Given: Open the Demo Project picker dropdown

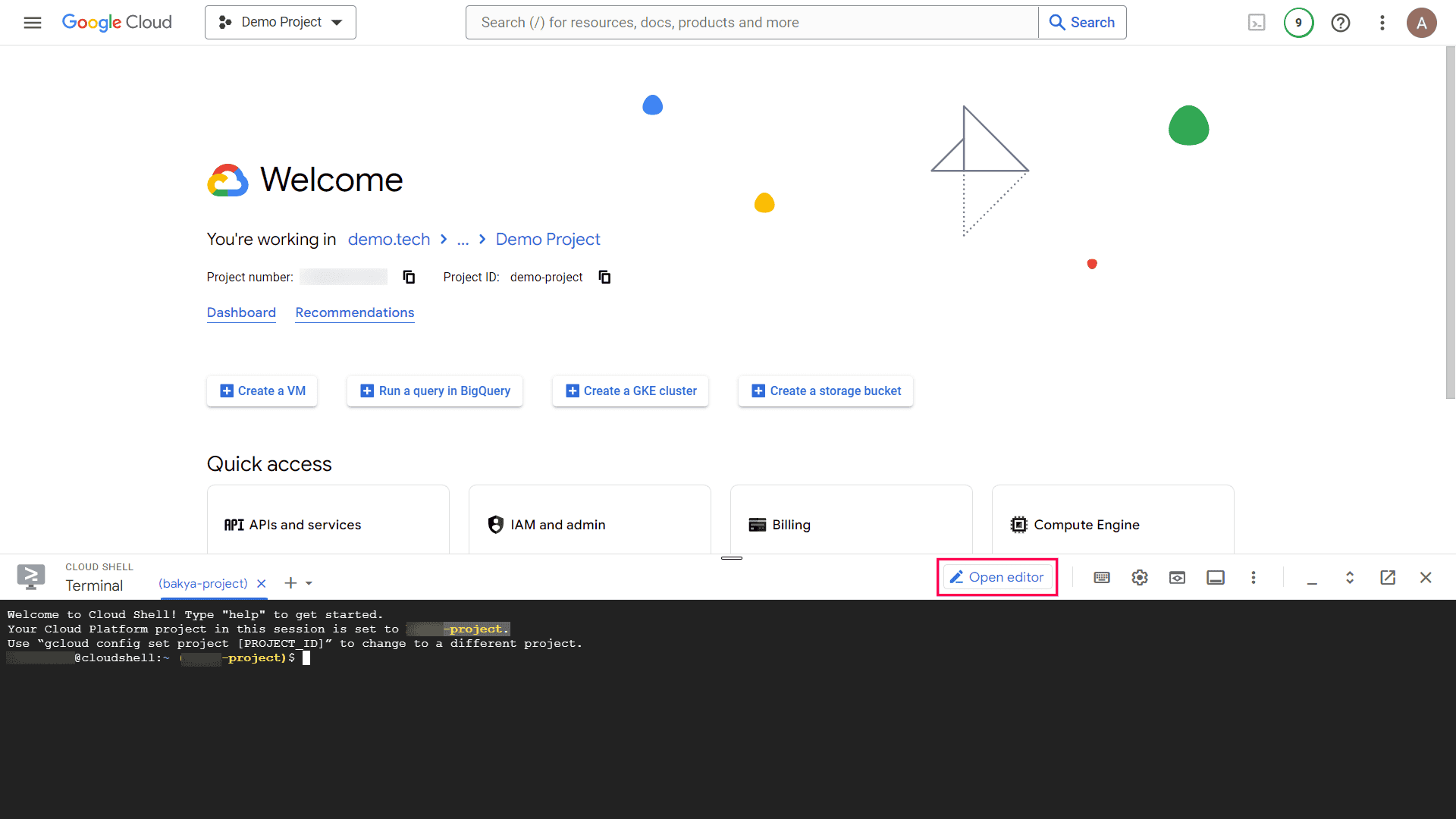Looking at the screenshot, I should pyautogui.click(x=280, y=22).
